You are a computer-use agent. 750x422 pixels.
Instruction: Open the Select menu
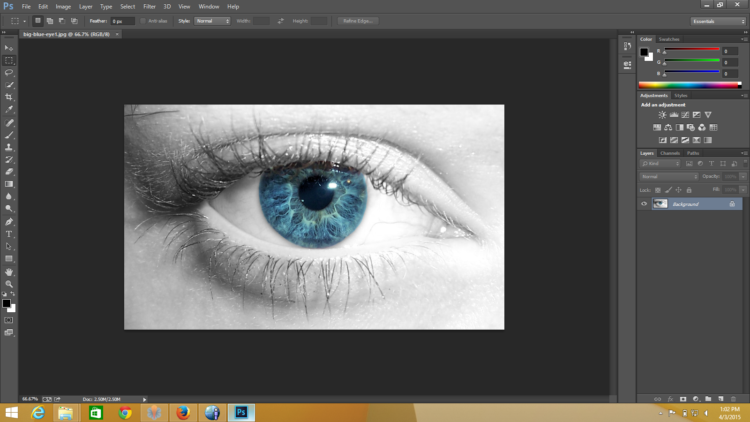click(x=127, y=7)
